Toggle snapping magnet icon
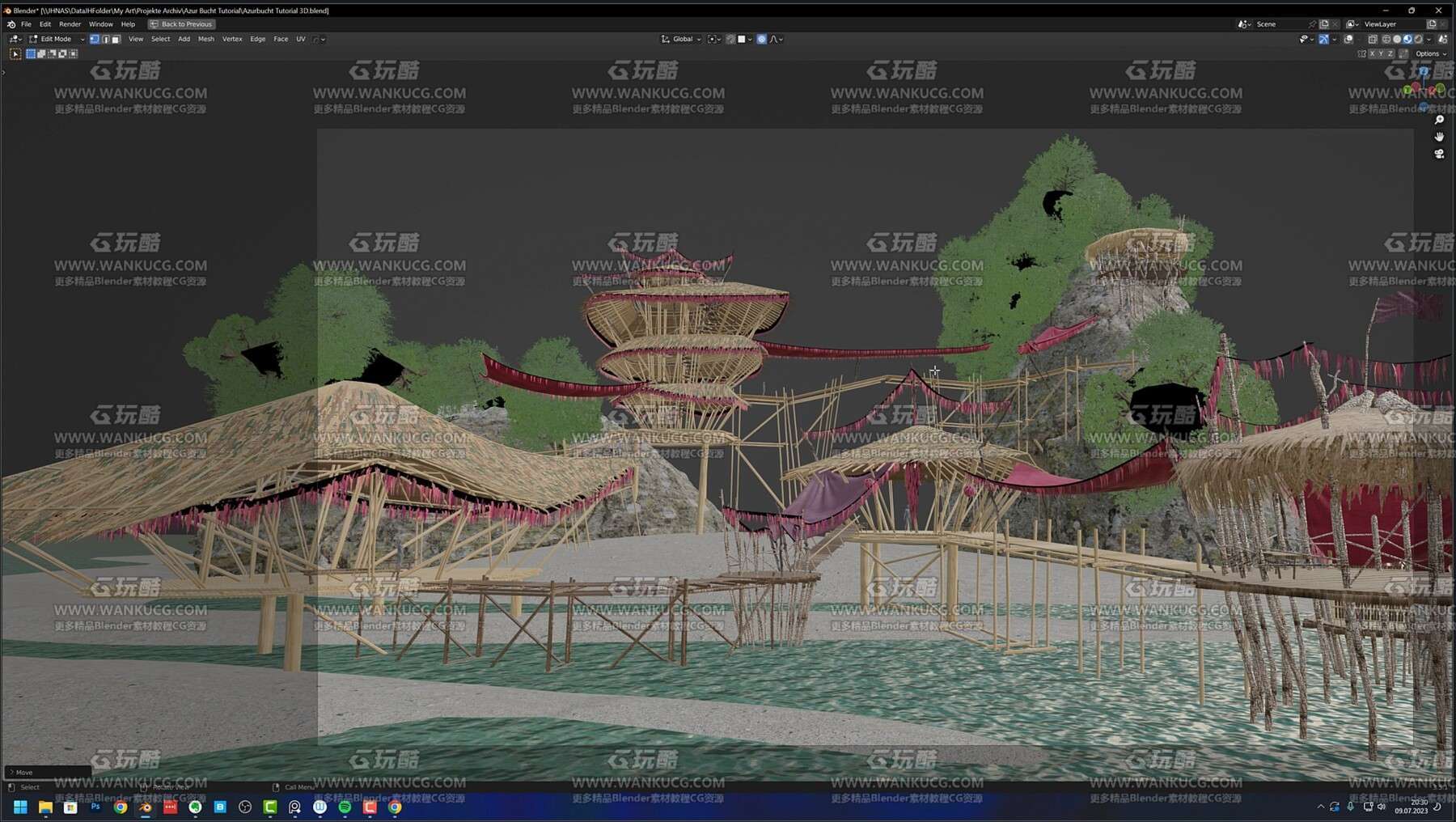1456x822 pixels. pyautogui.click(x=730, y=39)
